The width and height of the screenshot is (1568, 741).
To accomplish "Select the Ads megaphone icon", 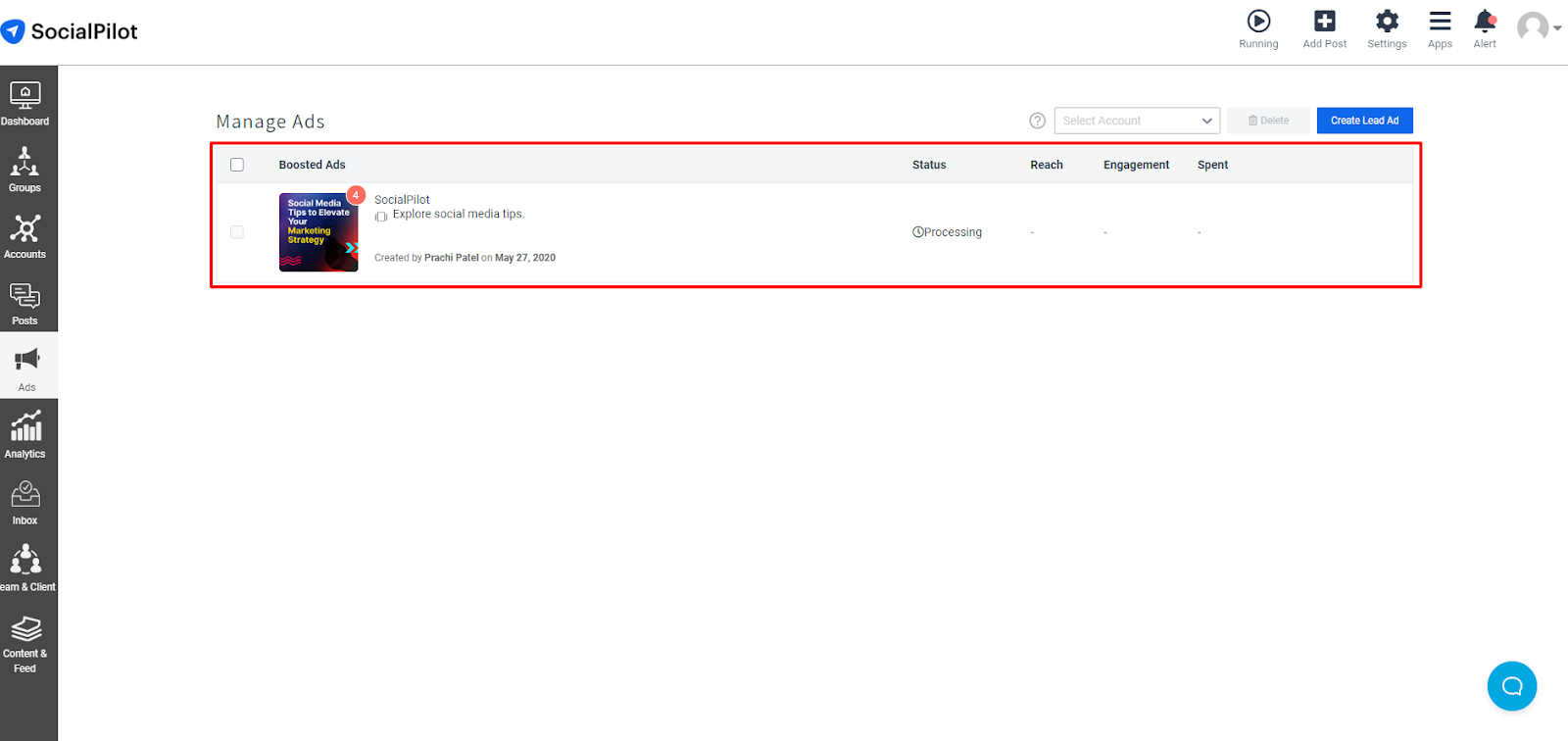I will pos(26,360).
